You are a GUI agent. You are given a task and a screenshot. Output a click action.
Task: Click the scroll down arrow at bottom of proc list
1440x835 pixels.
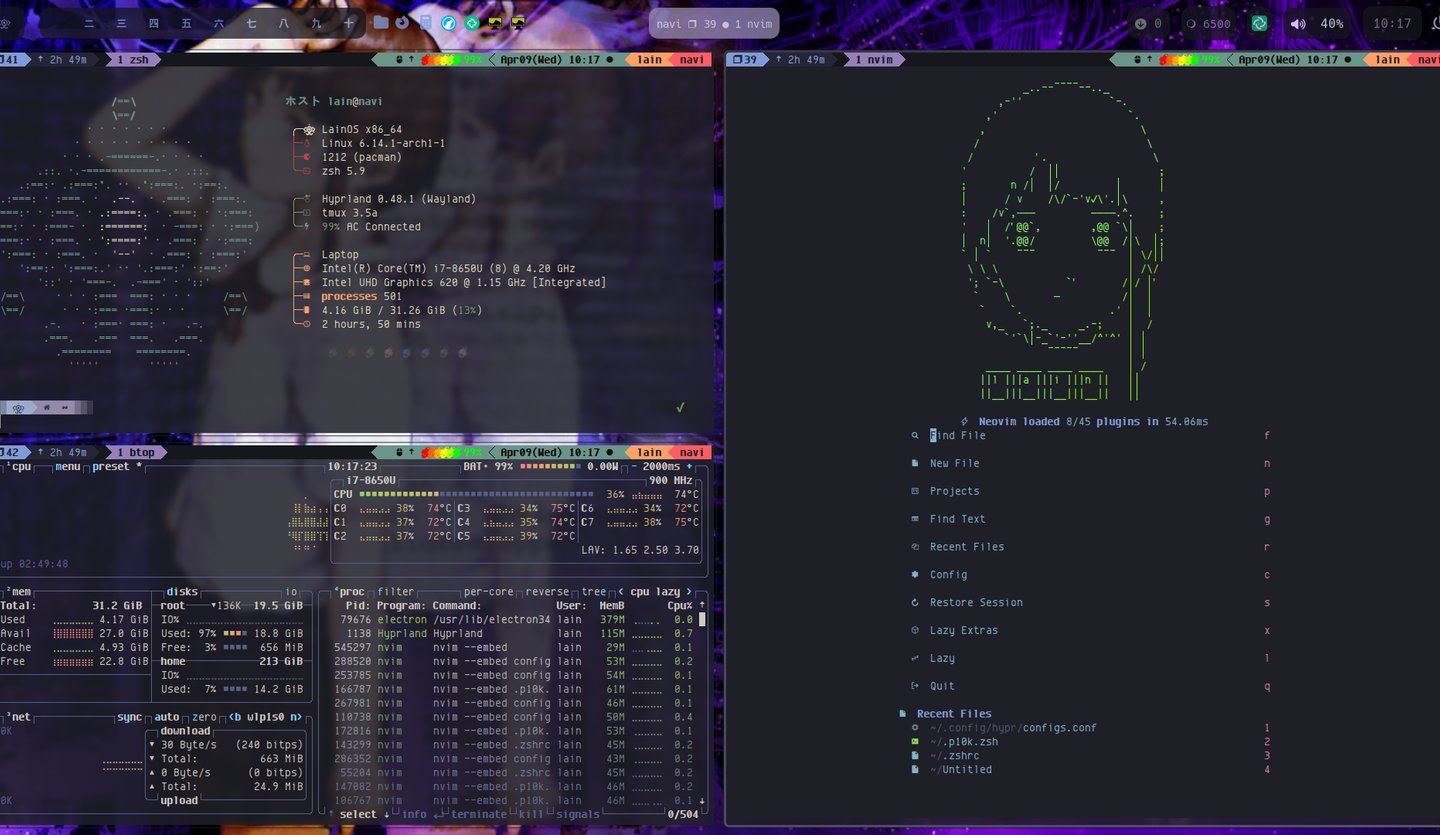702,801
